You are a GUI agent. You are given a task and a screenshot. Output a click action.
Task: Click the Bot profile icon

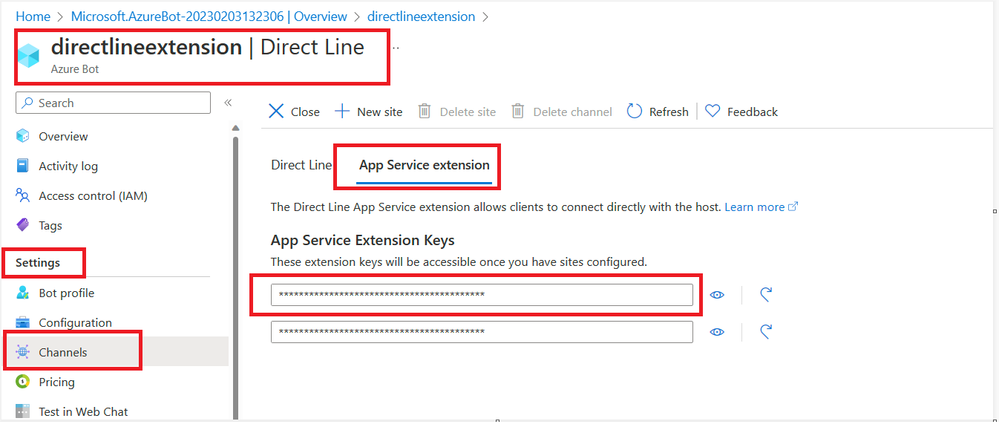click(23, 293)
